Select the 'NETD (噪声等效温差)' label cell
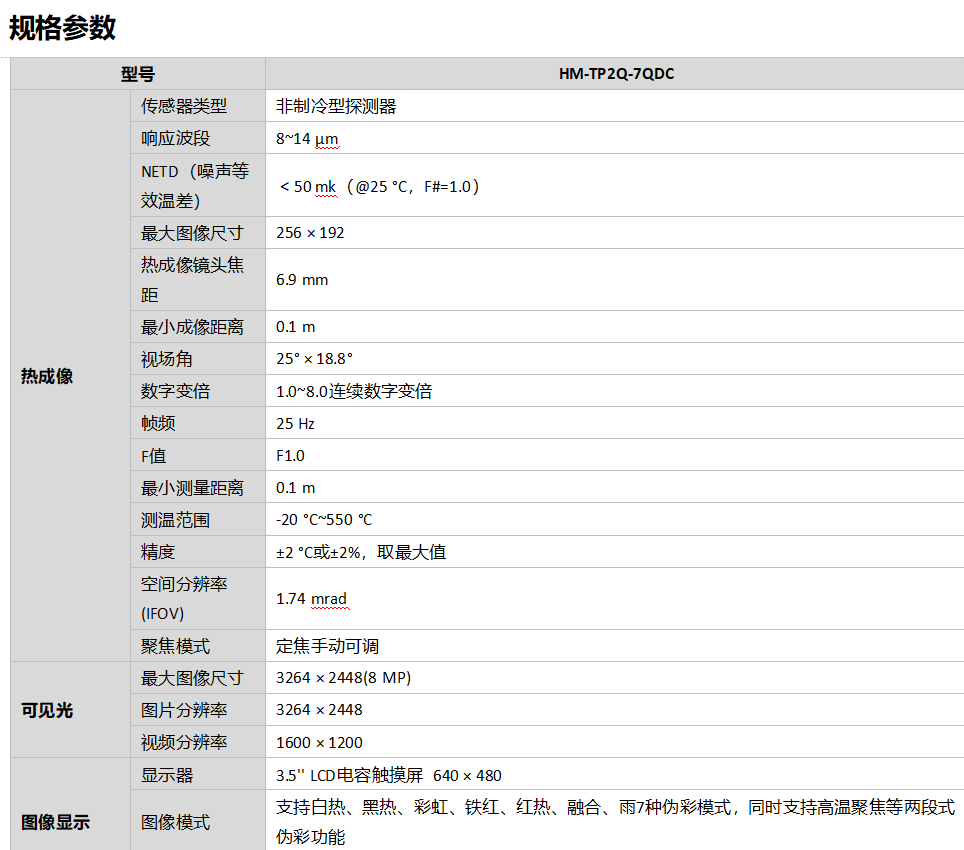The image size is (964, 850). 198,185
